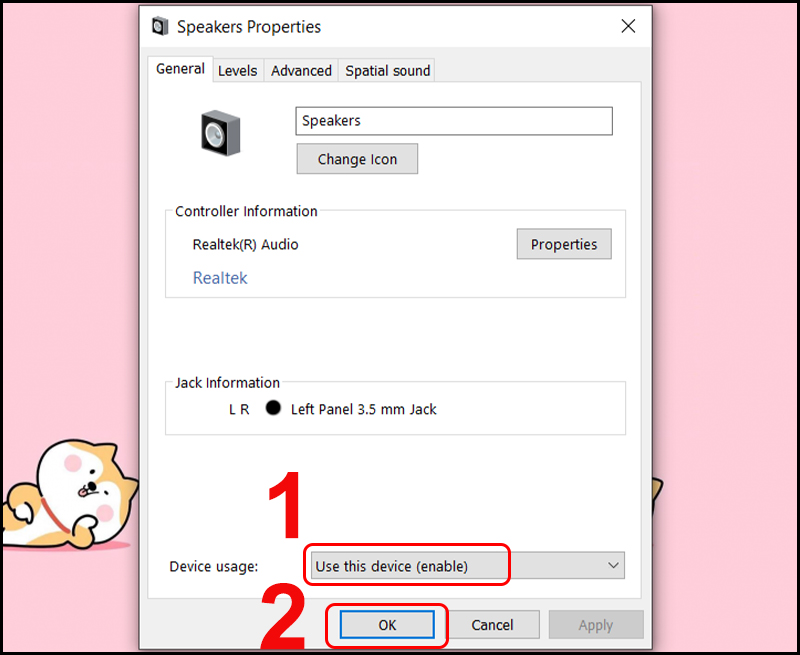This screenshot has width=800, height=655.
Task: Expand Device usage with the chevron arrow
Action: pos(613,566)
